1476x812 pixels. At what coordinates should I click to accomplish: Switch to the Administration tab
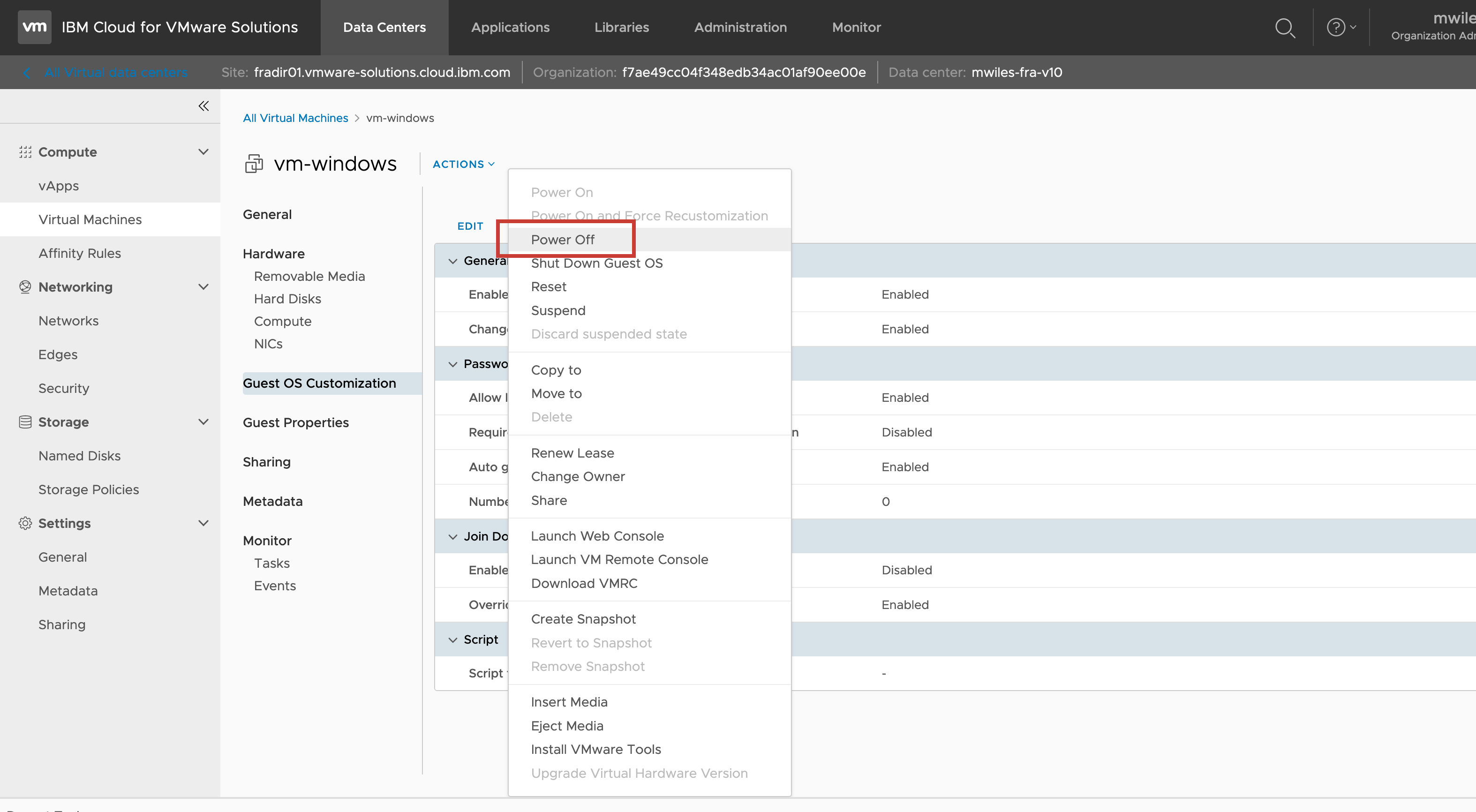[x=740, y=28]
